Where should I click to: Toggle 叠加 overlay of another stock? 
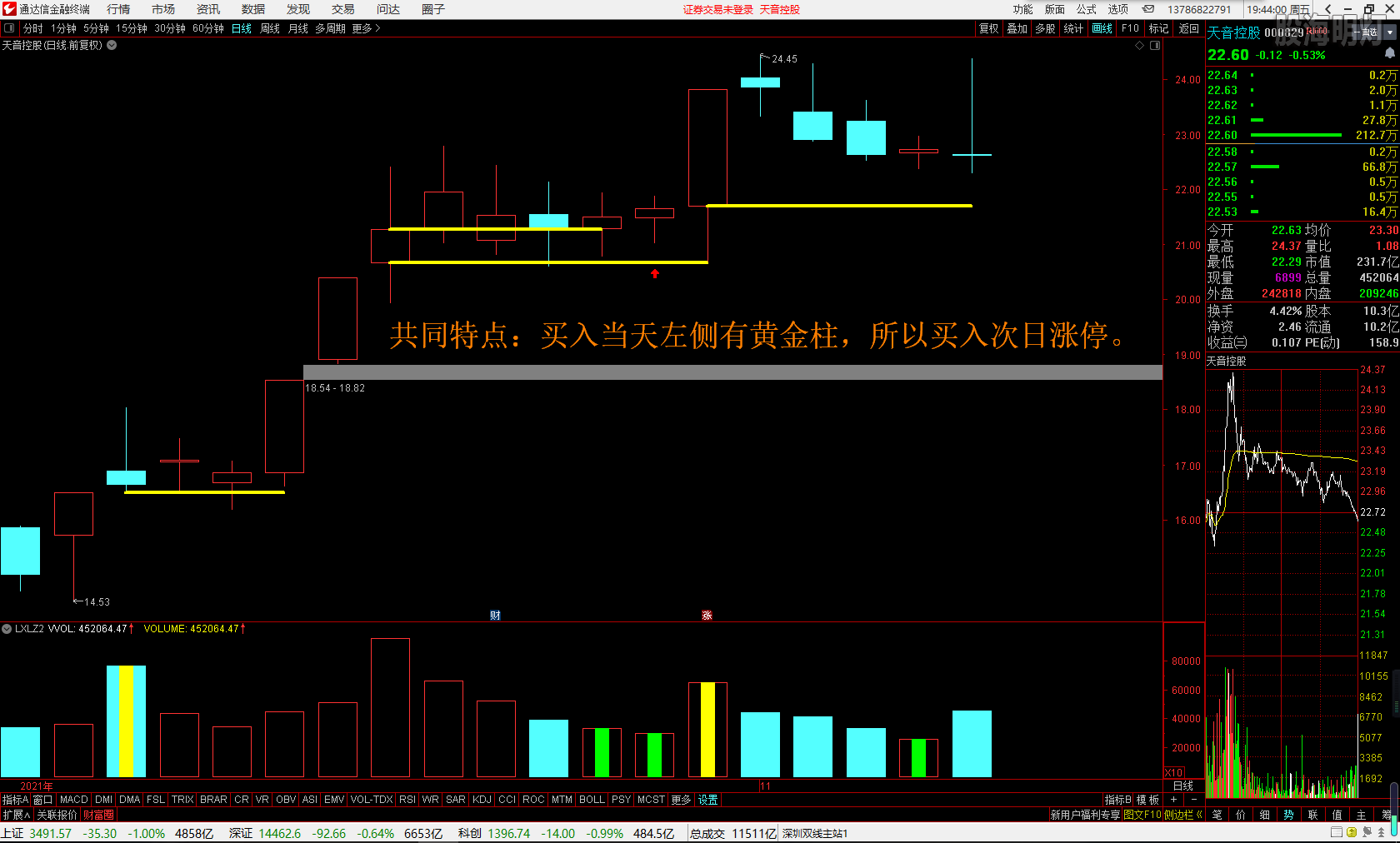click(x=1017, y=28)
